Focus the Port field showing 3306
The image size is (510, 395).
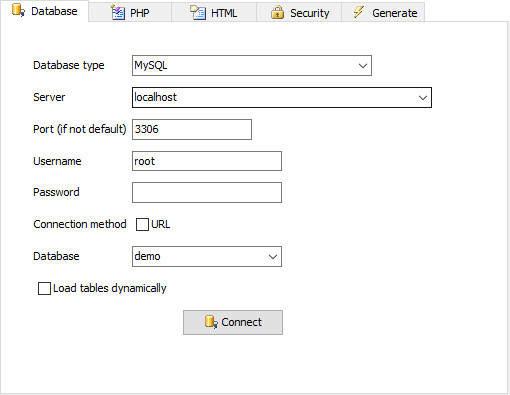coord(192,129)
